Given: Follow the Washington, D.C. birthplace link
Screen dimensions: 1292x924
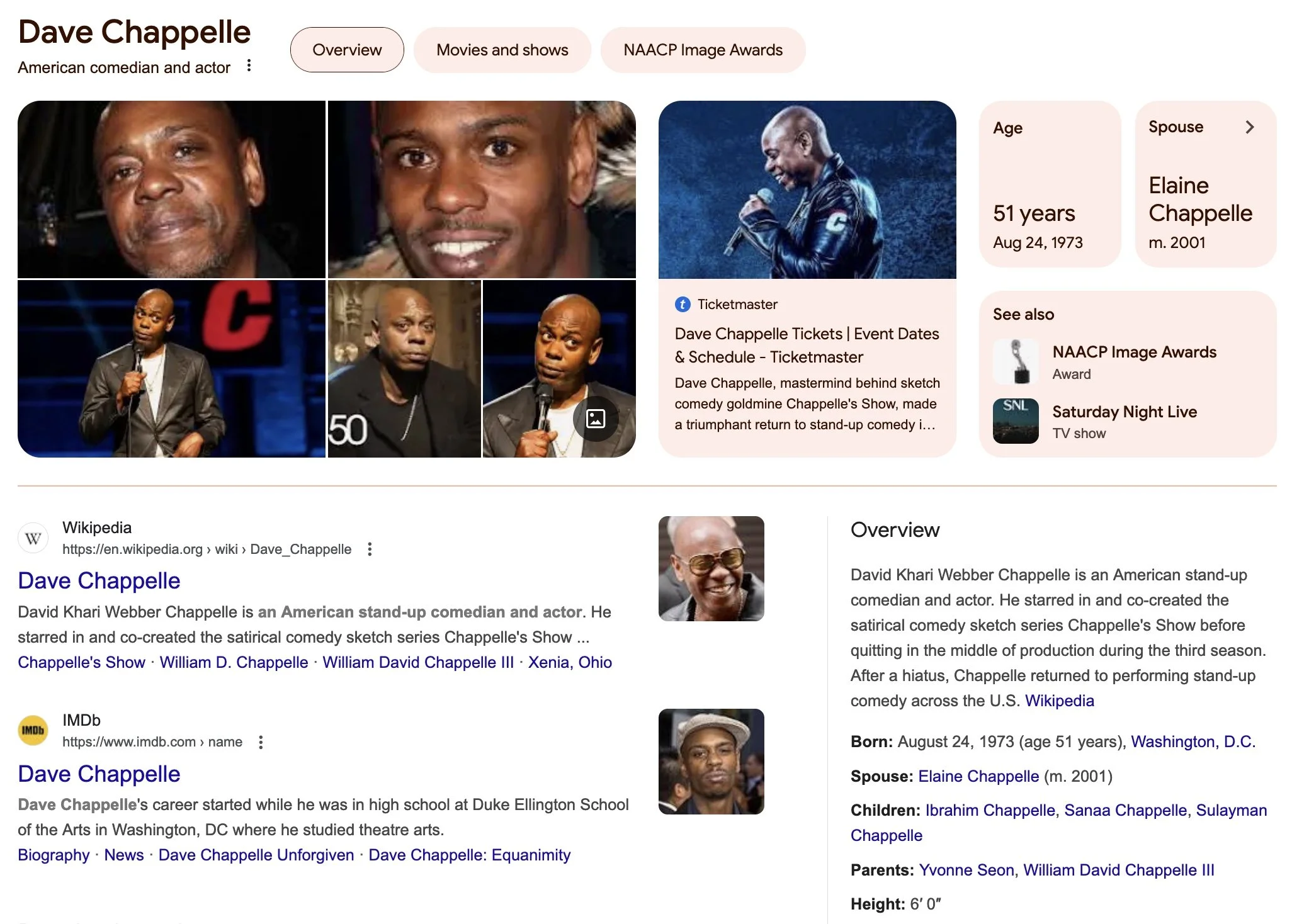Looking at the screenshot, I should tap(1193, 741).
